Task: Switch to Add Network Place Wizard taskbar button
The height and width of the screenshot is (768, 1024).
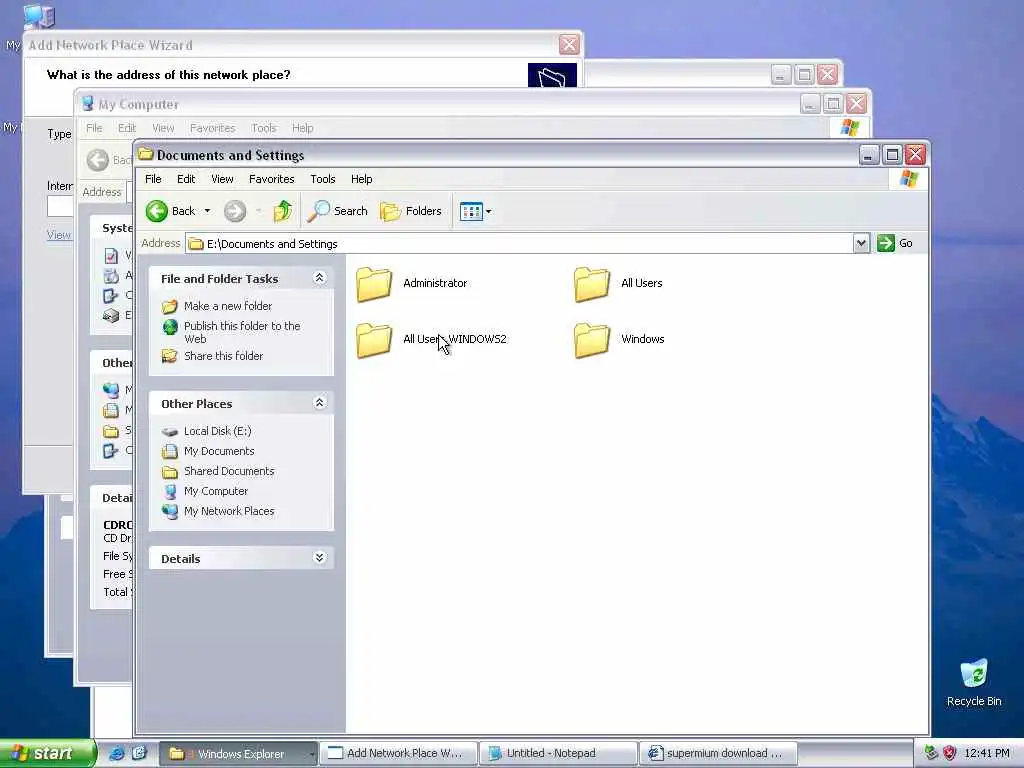Action: (398, 754)
